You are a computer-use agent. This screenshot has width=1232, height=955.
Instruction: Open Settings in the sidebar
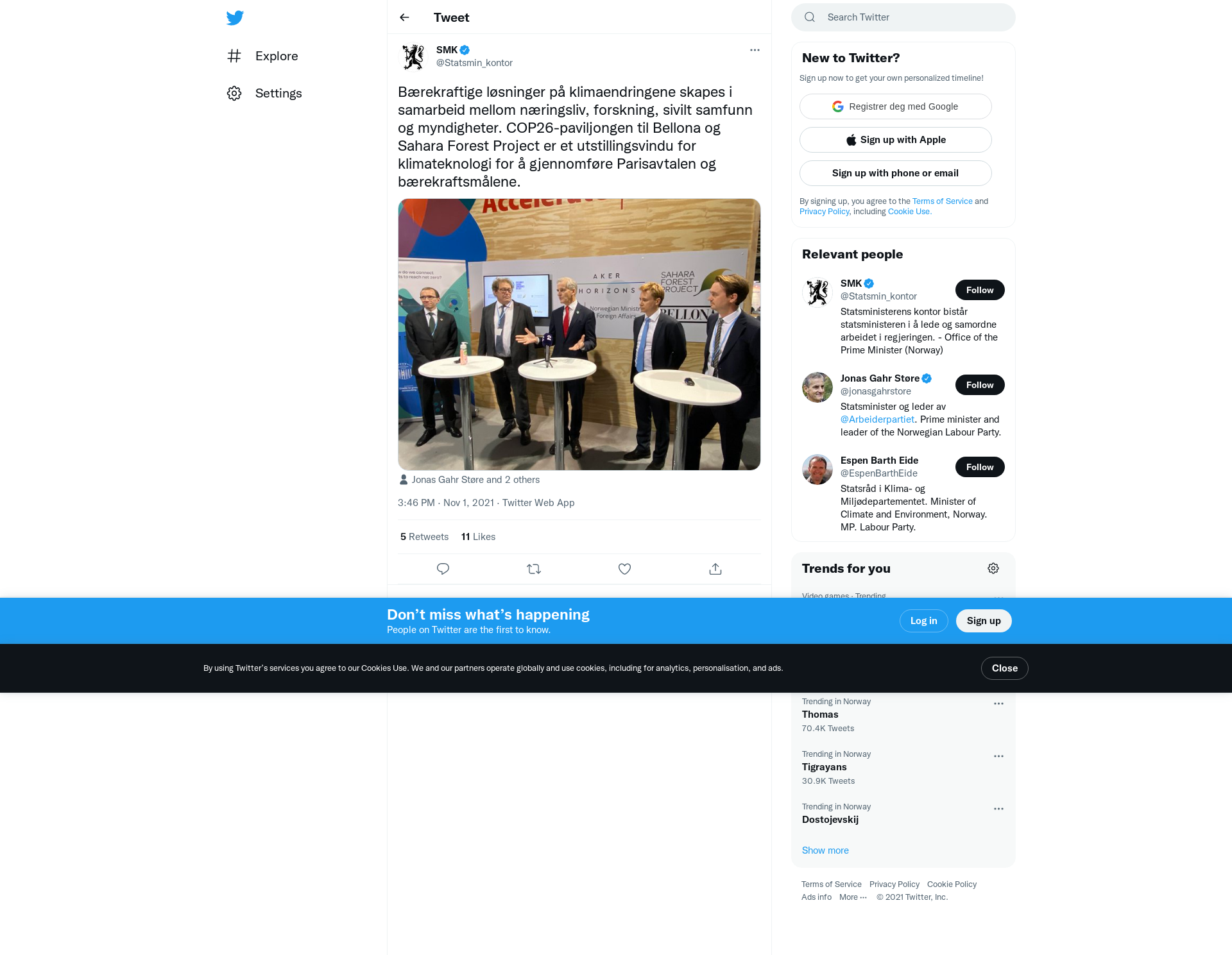(x=264, y=94)
